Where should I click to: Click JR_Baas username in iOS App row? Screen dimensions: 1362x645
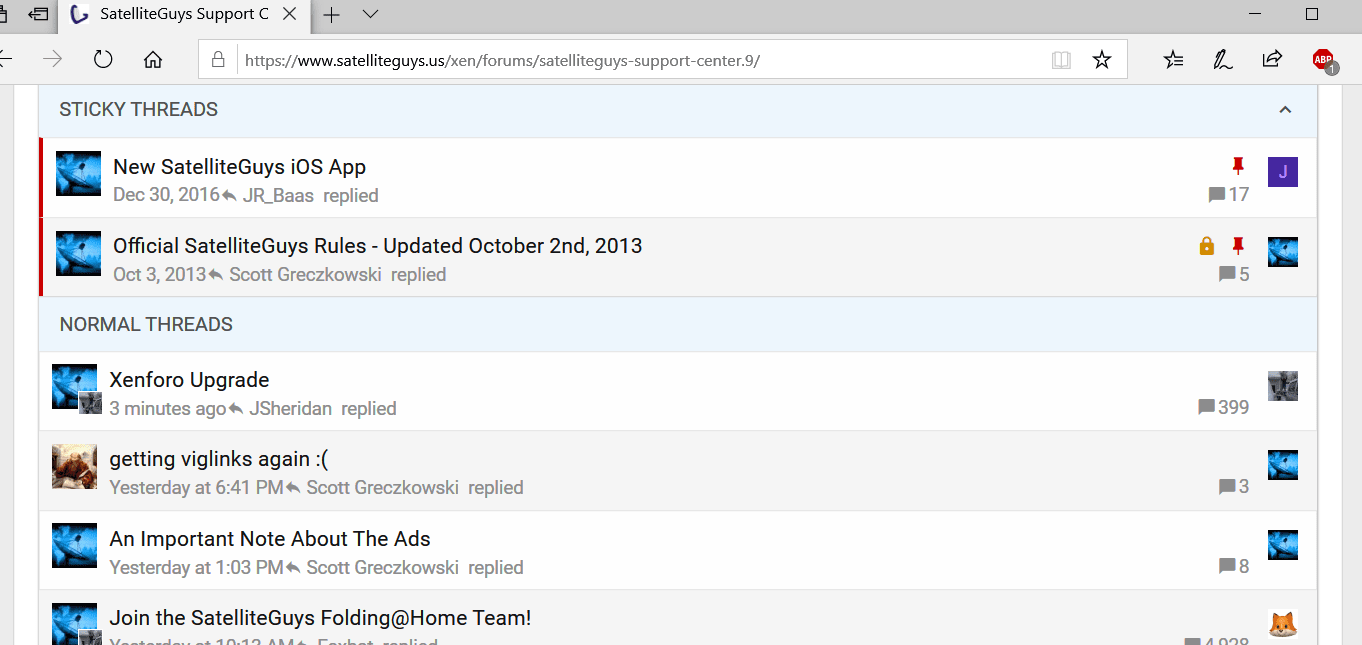click(278, 195)
